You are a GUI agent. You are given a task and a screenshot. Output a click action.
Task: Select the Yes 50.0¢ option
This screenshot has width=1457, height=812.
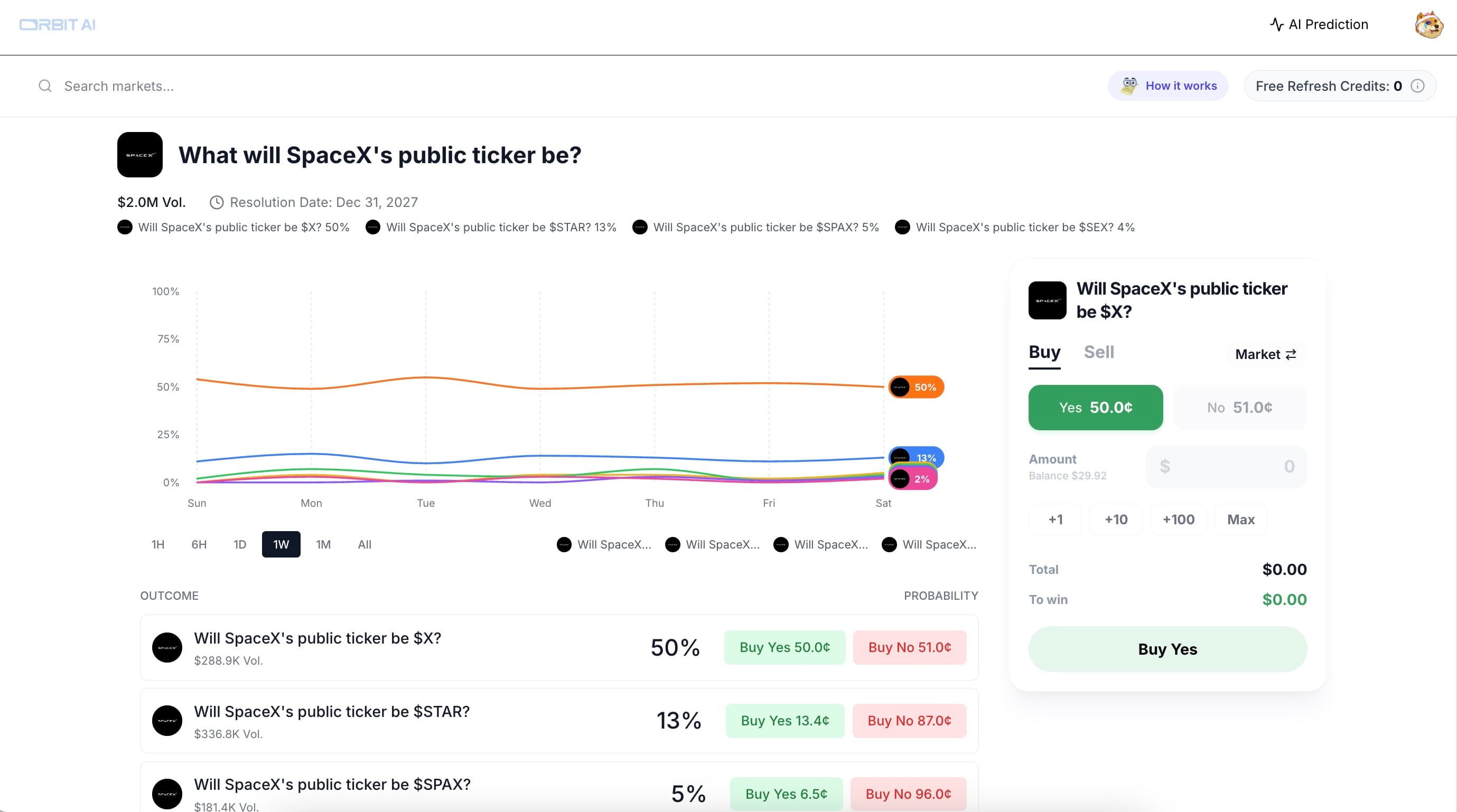pyautogui.click(x=1095, y=408)
